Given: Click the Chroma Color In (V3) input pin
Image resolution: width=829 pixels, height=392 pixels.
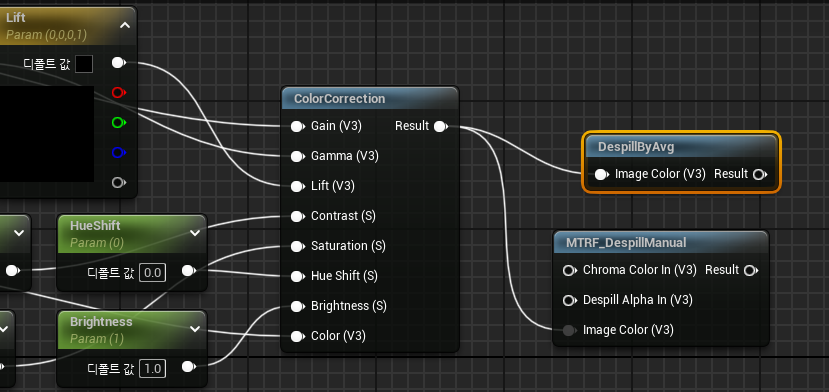Looking at the screenshot, I should (x=569, y=270).
